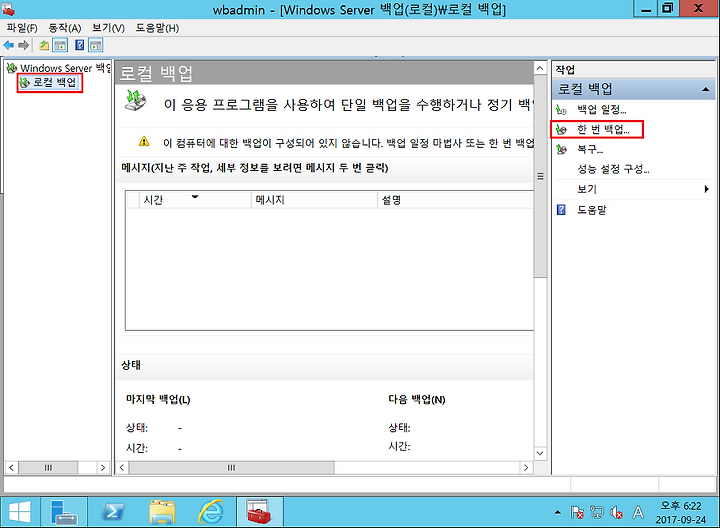
Task: Click the input language A indicator
Action: [x=638, y=512]
